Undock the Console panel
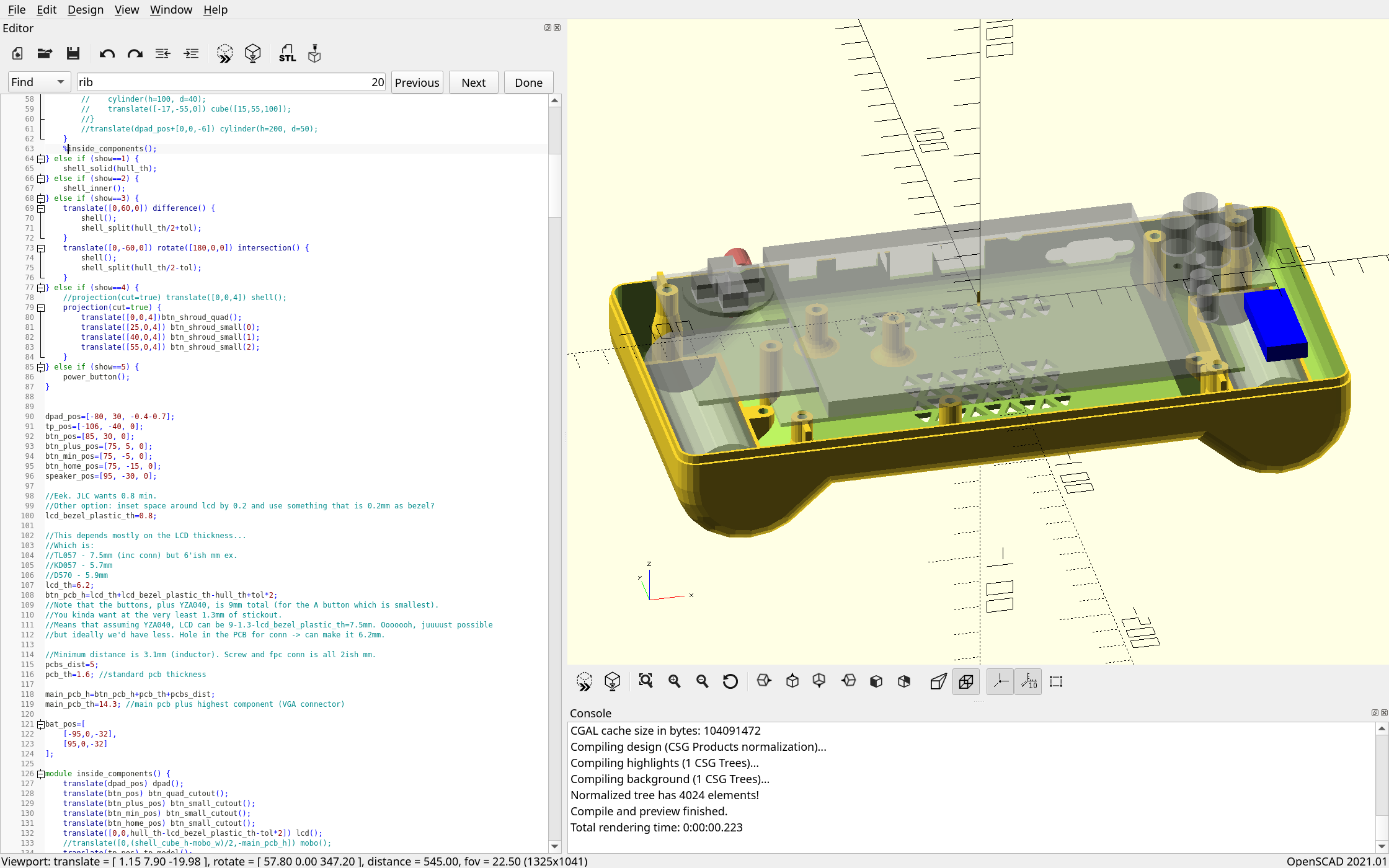The height and width of the screenshot is (868, 1389). (x=1375, y=713)
